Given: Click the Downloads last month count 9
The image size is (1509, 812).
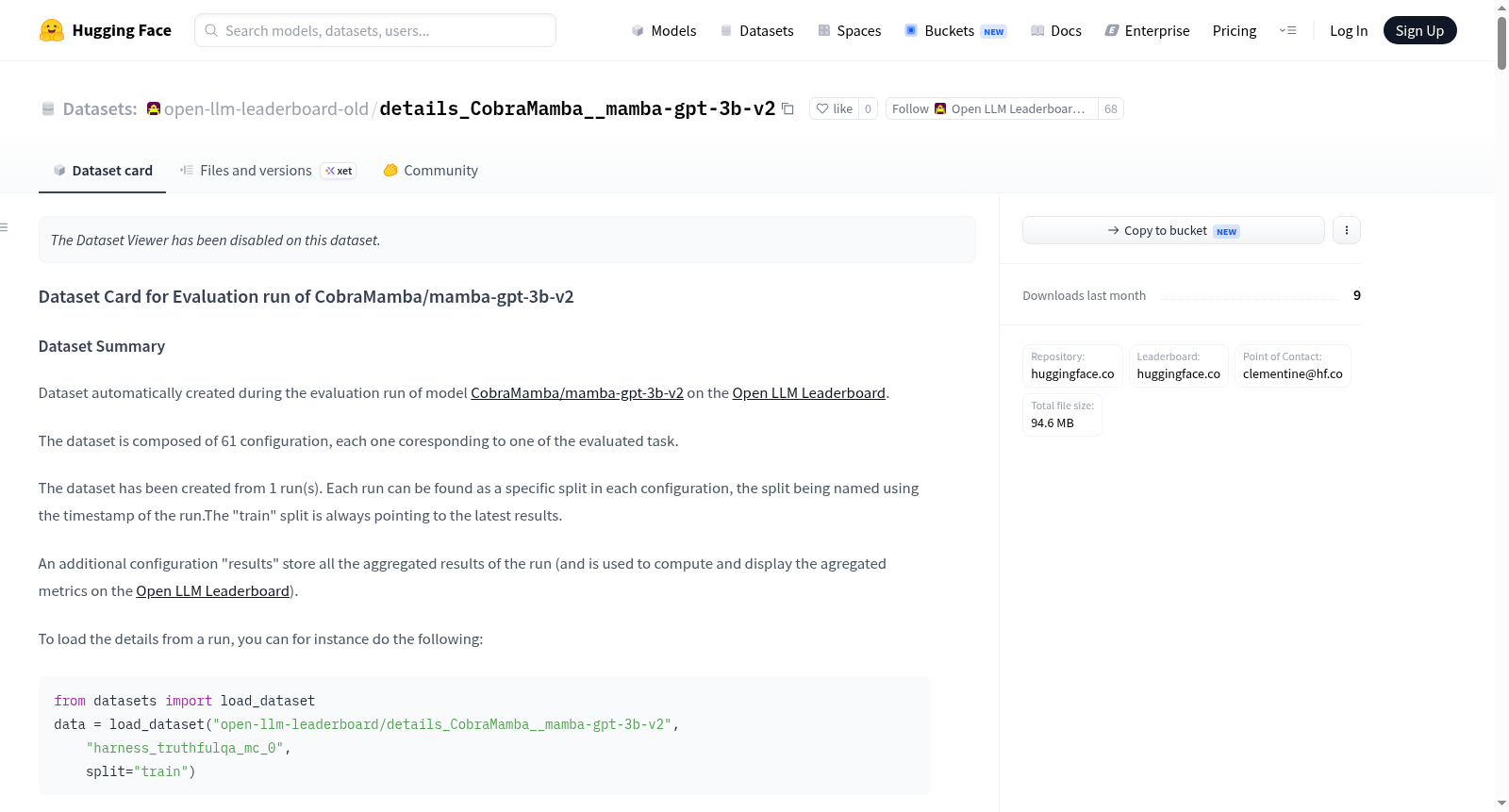Looking at the screenshot, I should 1357,295.
